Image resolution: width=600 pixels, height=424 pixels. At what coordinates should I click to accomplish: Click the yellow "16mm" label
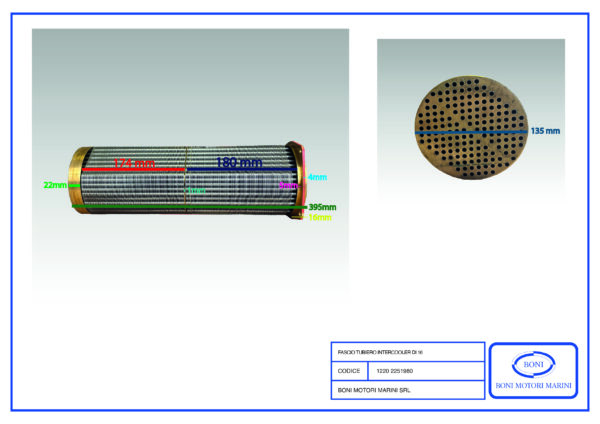(x=320, y=217)
